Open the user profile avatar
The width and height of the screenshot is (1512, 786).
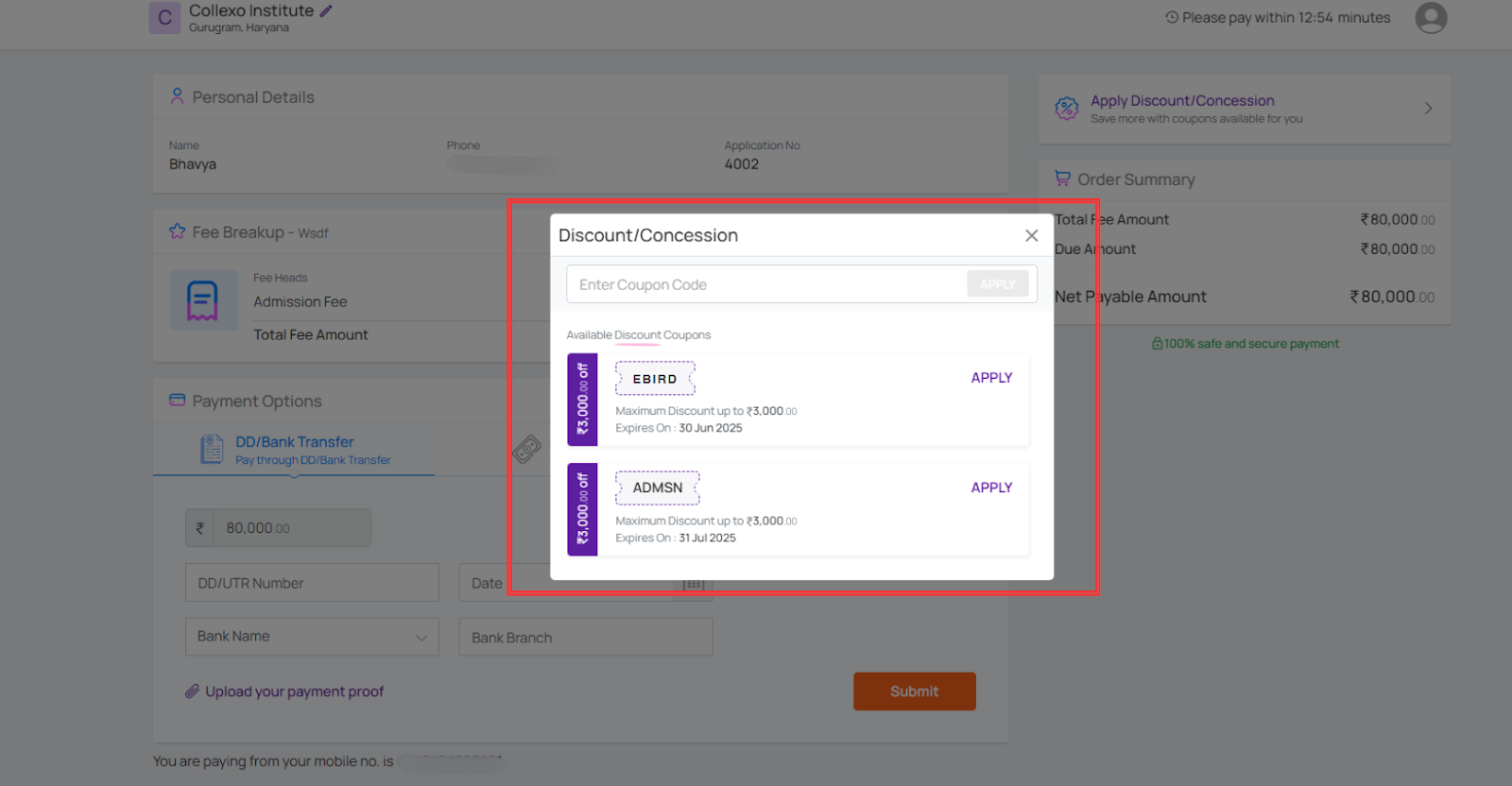[1430, 18]
